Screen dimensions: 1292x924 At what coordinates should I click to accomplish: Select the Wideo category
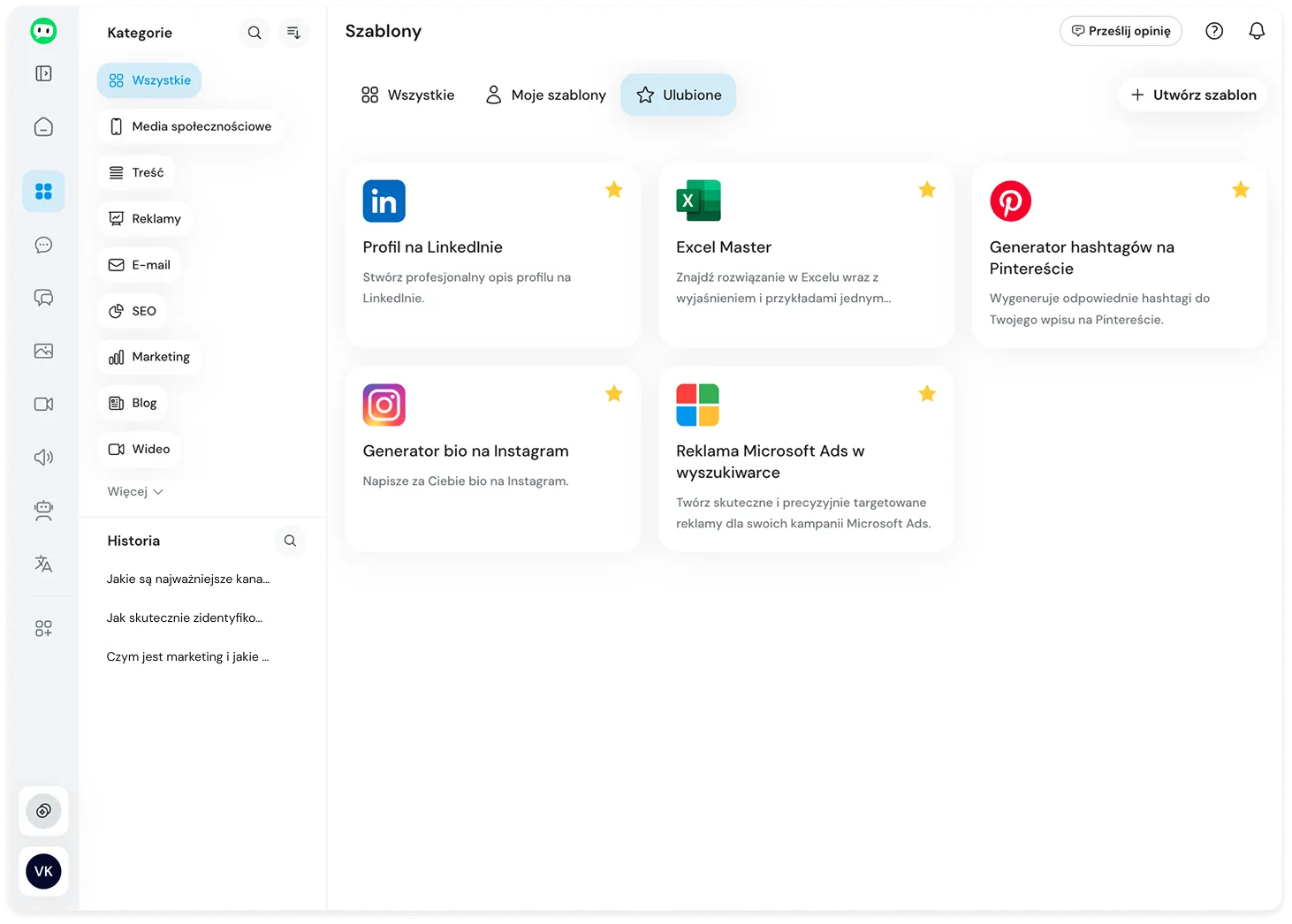[140, 449]
